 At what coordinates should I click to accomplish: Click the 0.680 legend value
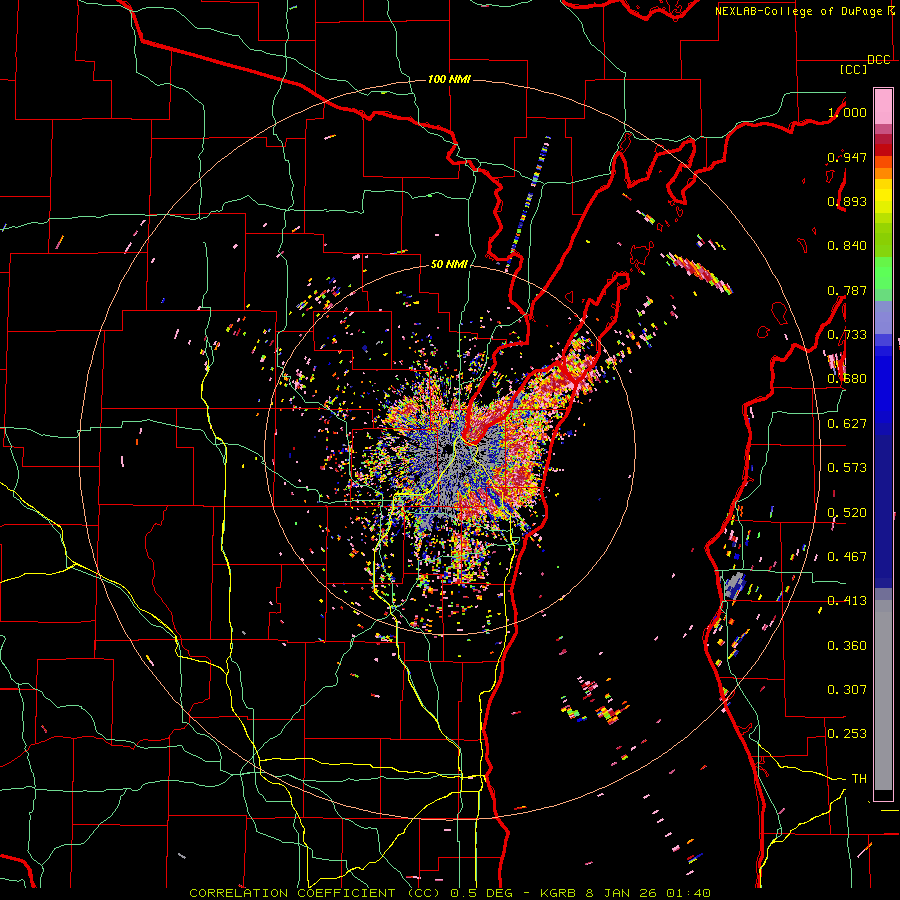[847, 379]
